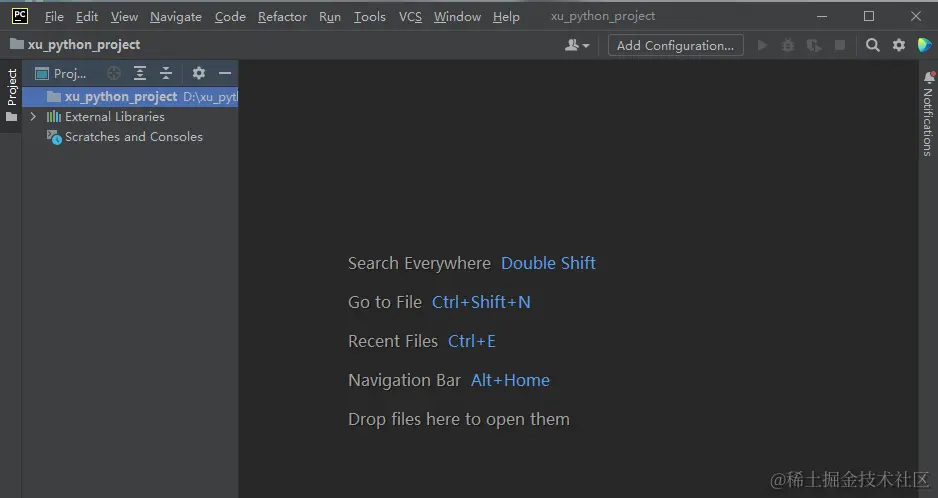
Task: Click the Select Opened File target icon
Action: (x=114, y=74)
